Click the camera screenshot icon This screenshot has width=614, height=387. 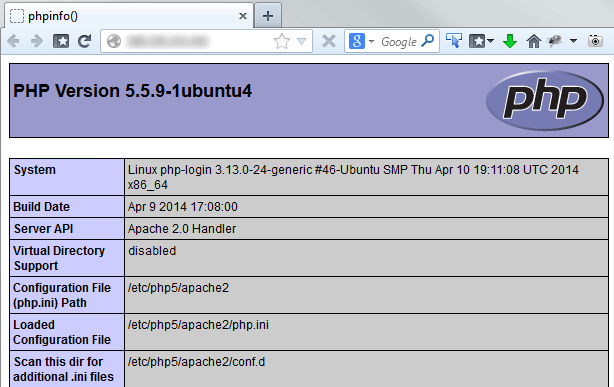point(595,41)
